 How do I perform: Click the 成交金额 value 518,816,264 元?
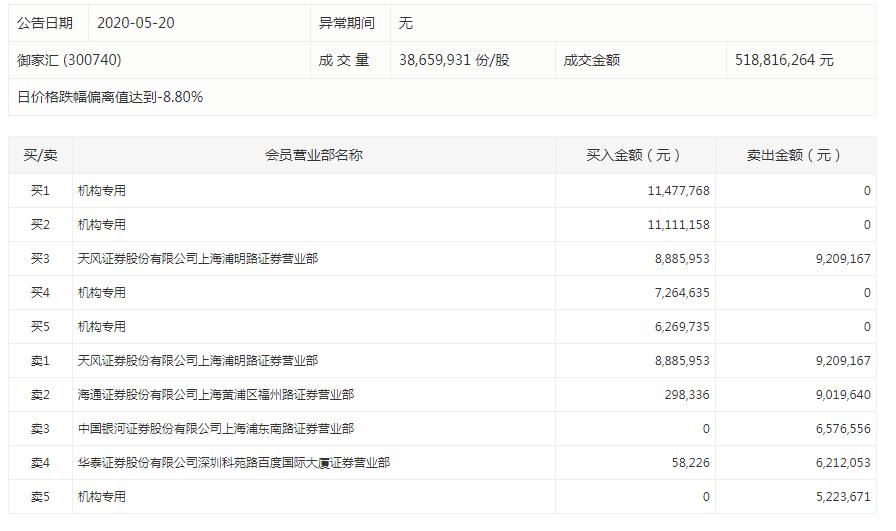pyautogui.click(x=784, y=60)
